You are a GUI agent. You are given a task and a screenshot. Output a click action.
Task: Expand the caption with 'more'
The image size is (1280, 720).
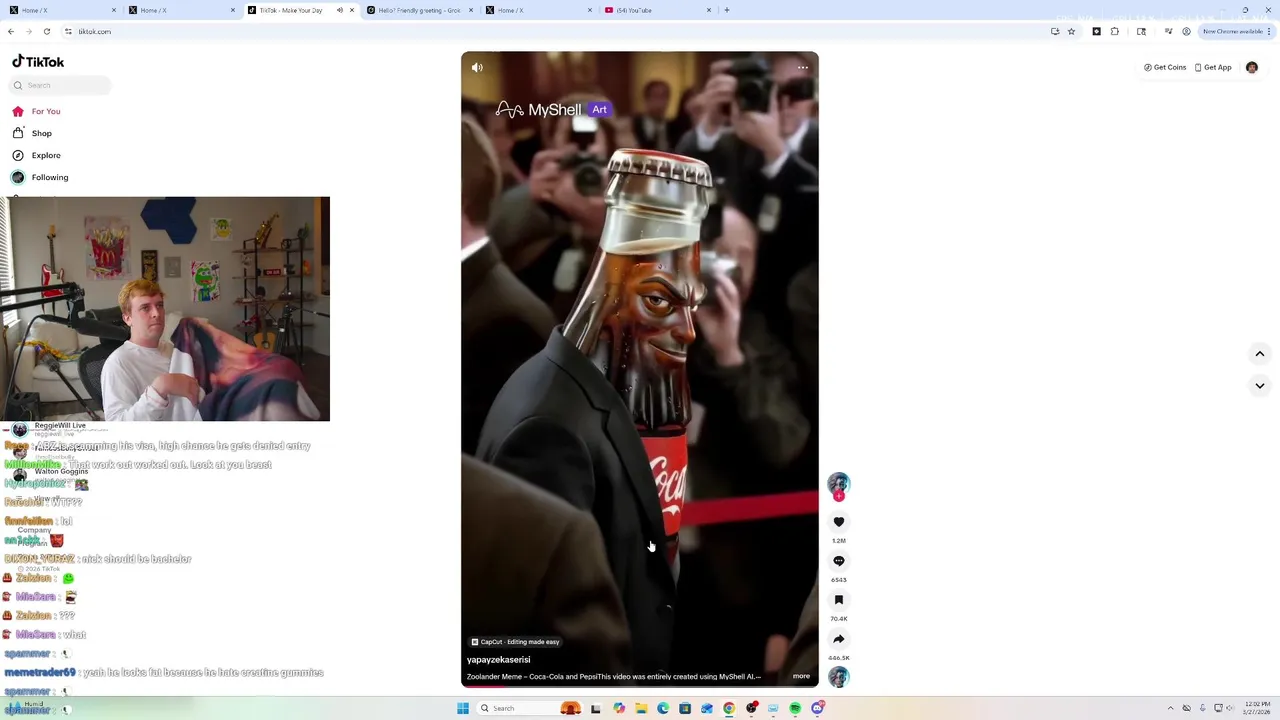(x=801, y=676)
